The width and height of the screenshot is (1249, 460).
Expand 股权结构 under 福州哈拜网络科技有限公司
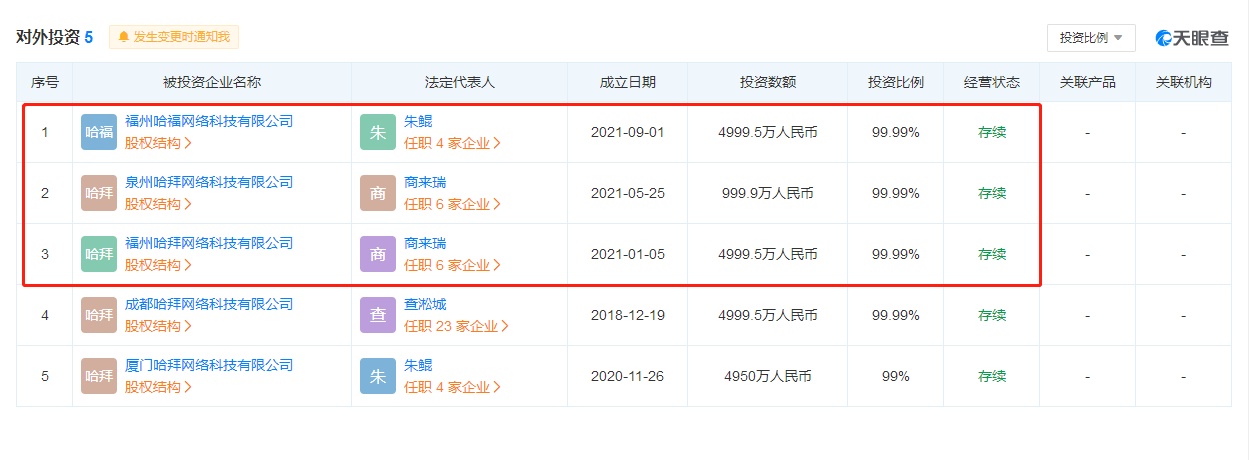pyautogui.click(x=158, y=265)
